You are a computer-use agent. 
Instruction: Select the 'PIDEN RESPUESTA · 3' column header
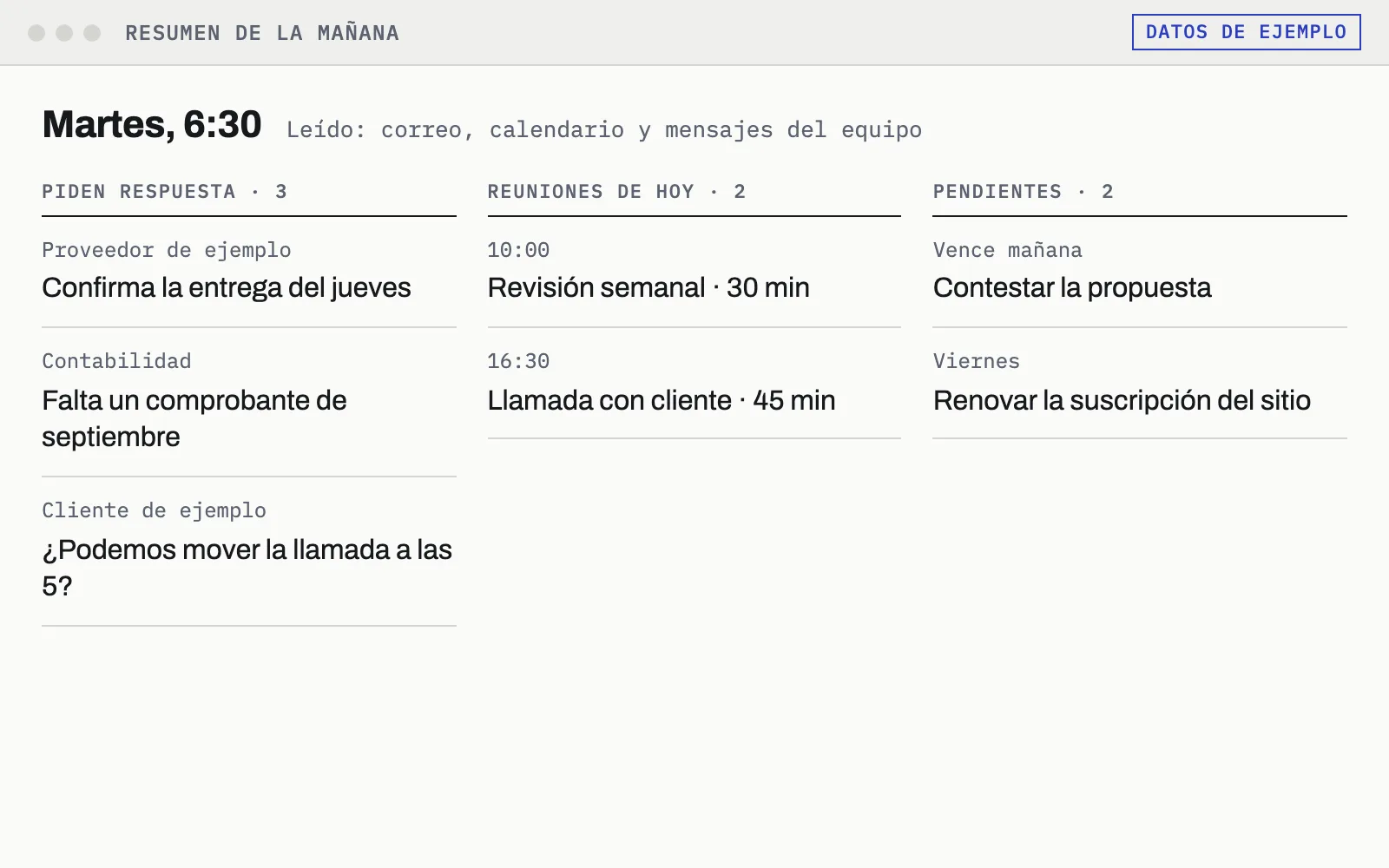165,192
